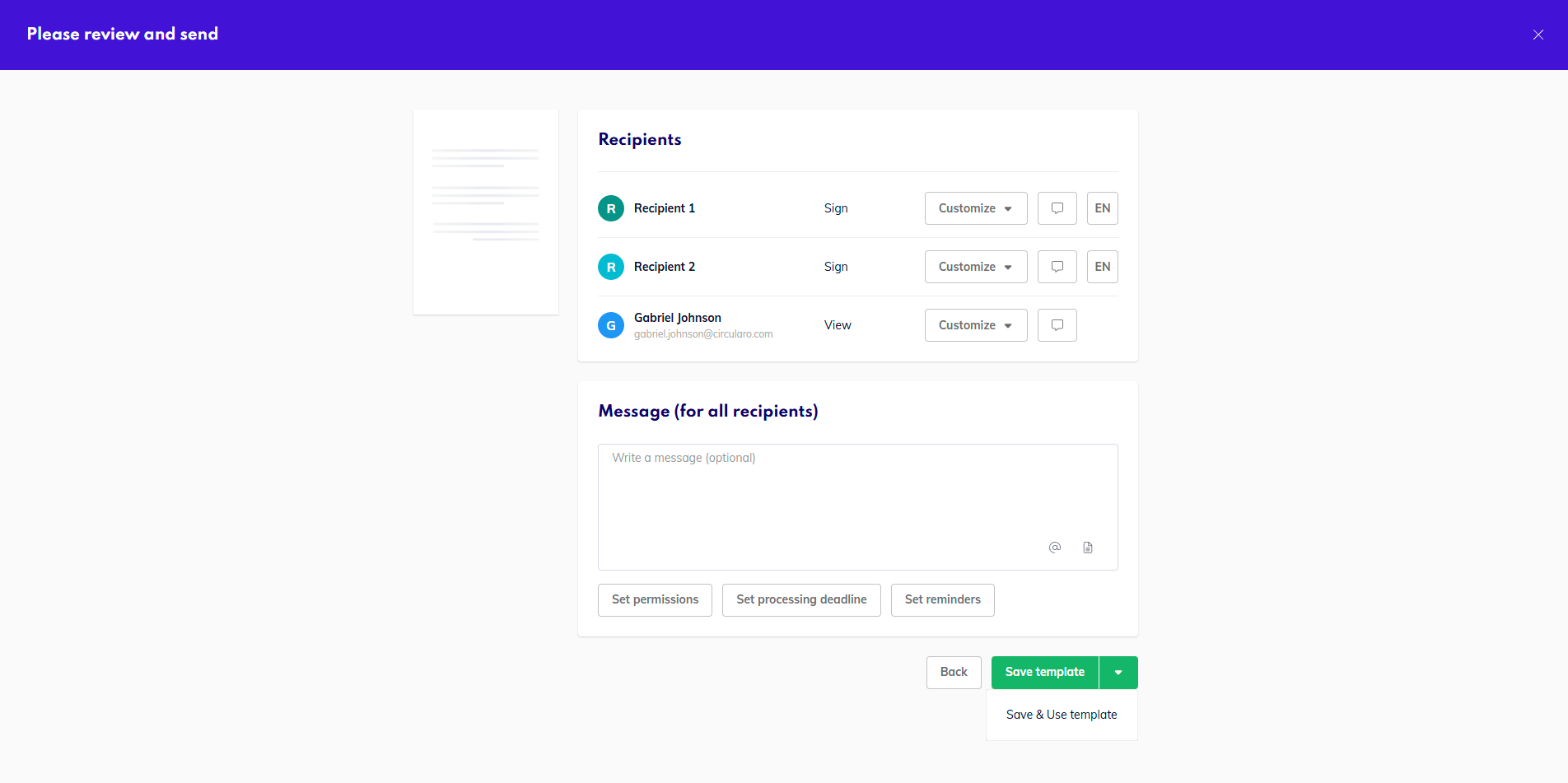Select Save & Use template option

[x=1061, y=715]
